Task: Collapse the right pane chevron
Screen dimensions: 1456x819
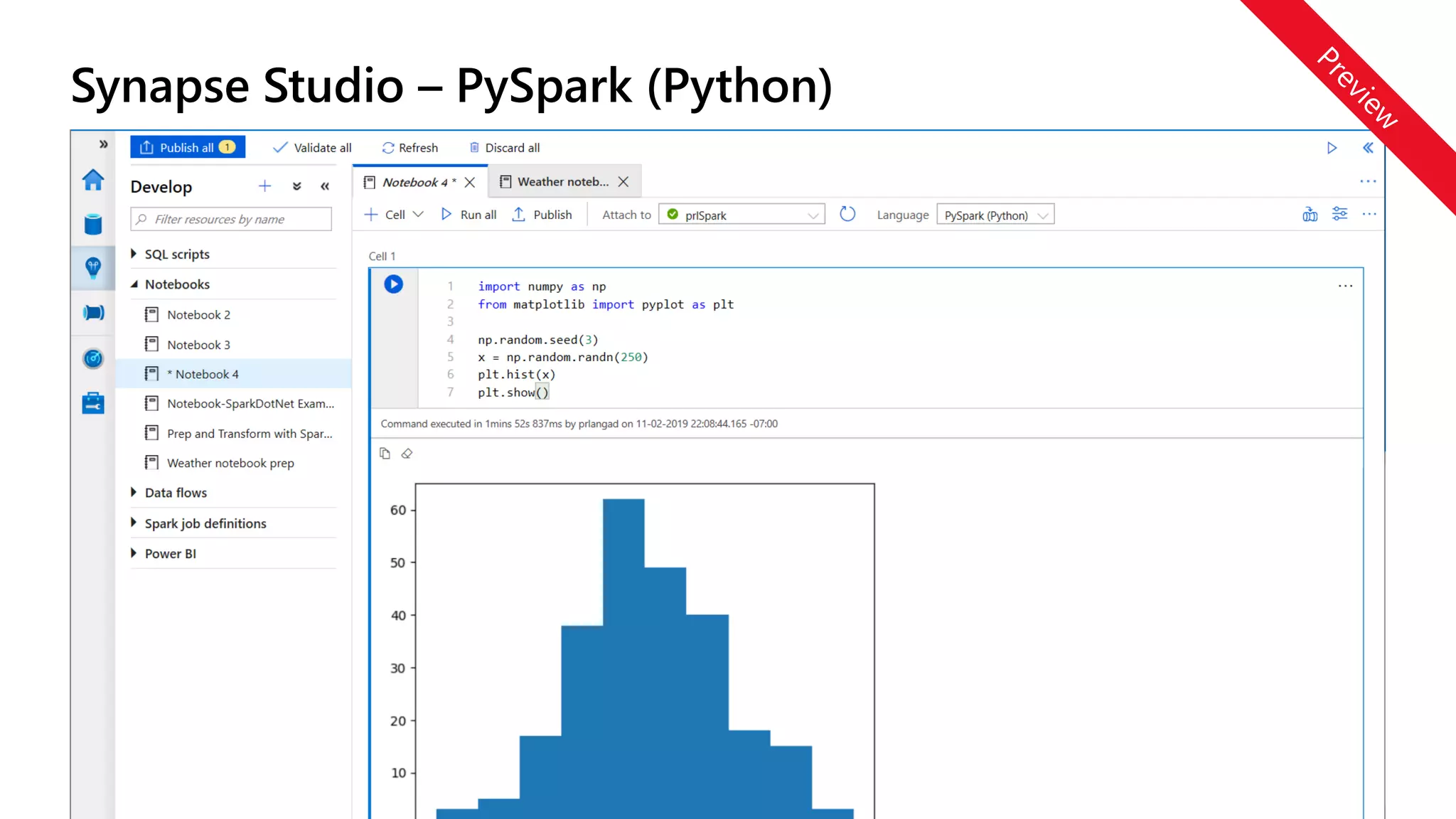Action: (1368, 148)
